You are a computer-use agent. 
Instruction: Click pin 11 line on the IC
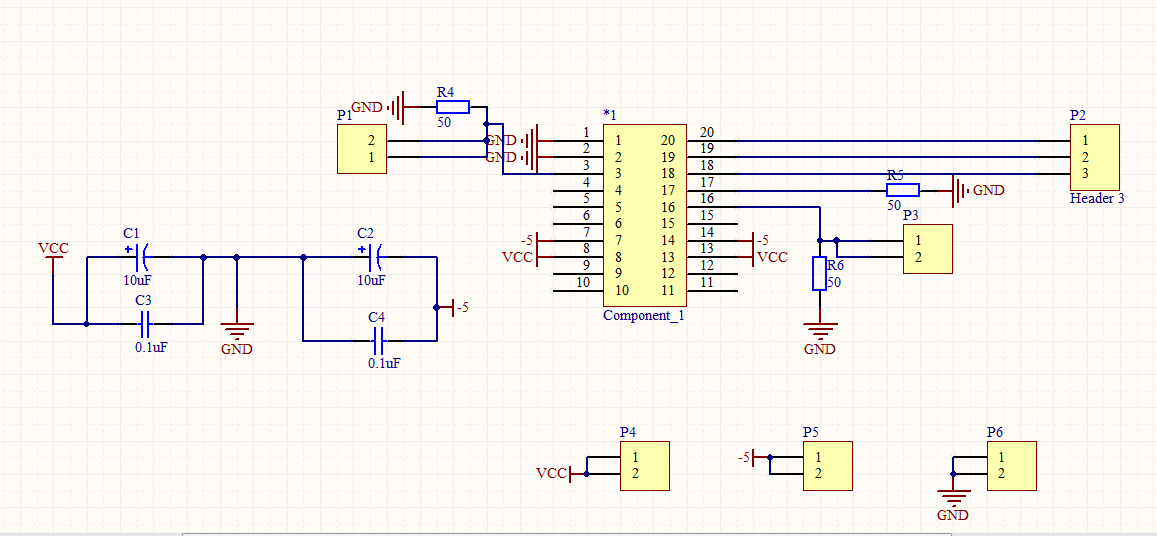(712, 290)
